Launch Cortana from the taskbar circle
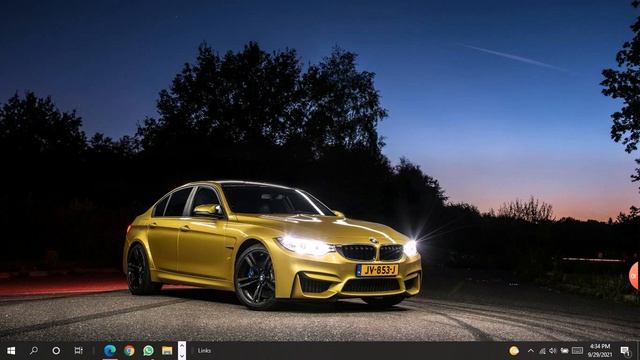This screenshot has width=640, height=360. tap(56, 351)
